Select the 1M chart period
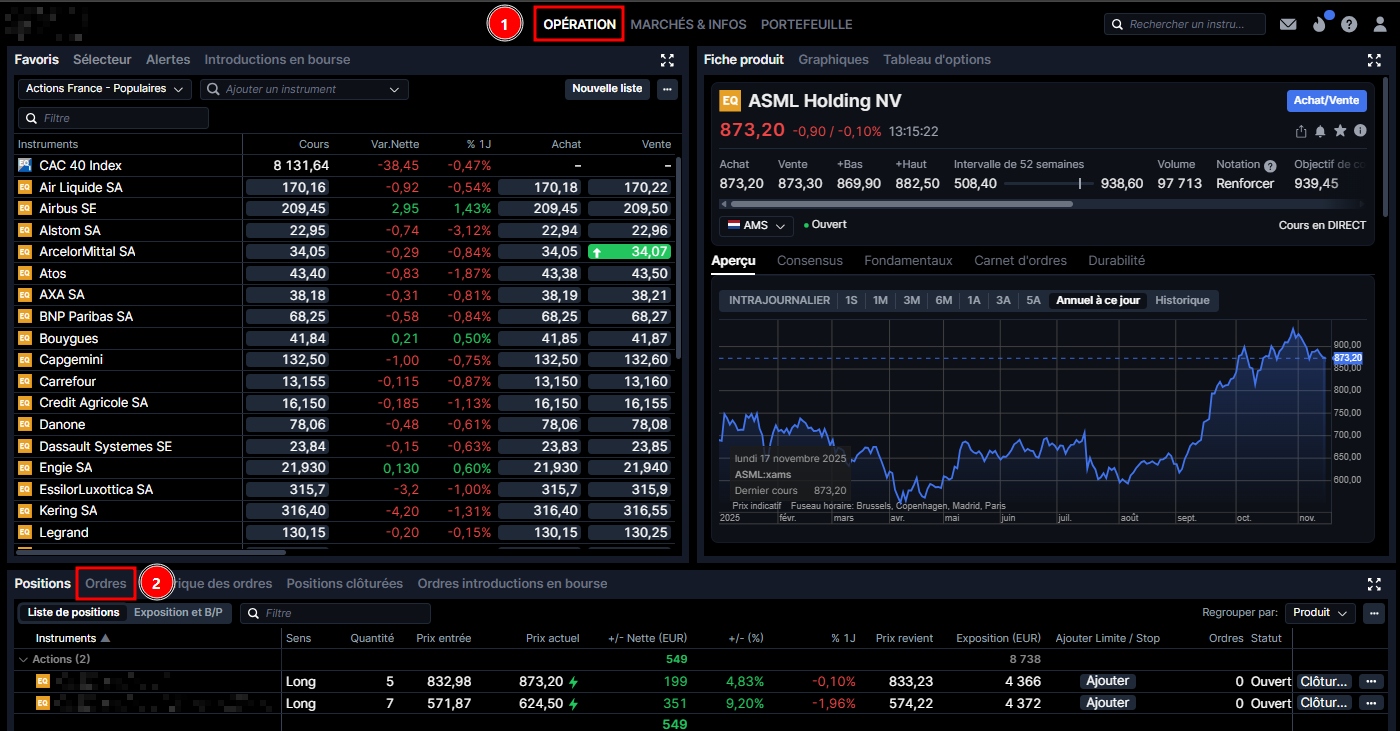The width and height of the screenshot is (1400, 731). pyautogui.click(x=880, y=300)
